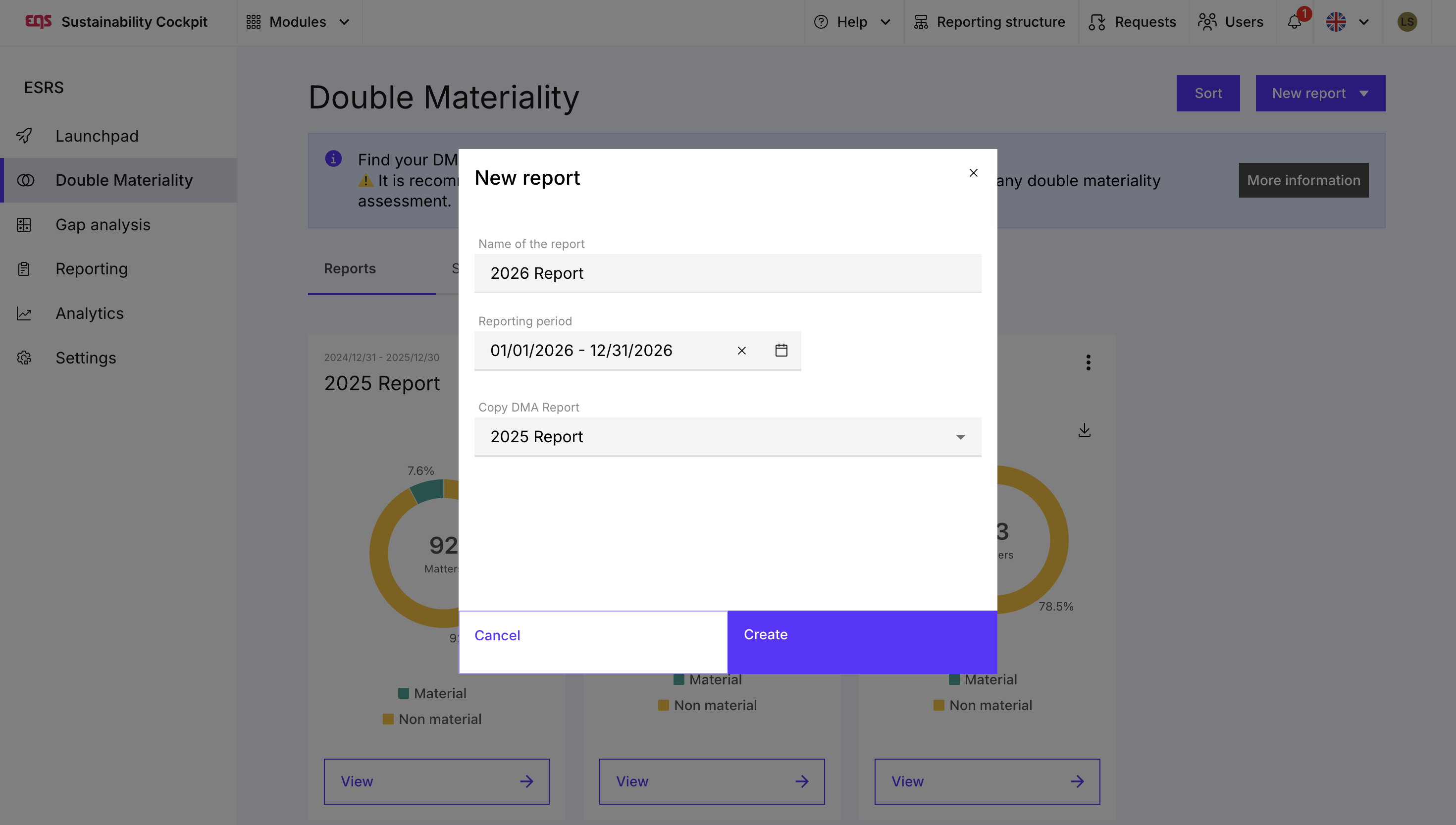Click the download icon on report card
The image size is (1456, 825).
pyautogui.click(x=1085, y=430)
